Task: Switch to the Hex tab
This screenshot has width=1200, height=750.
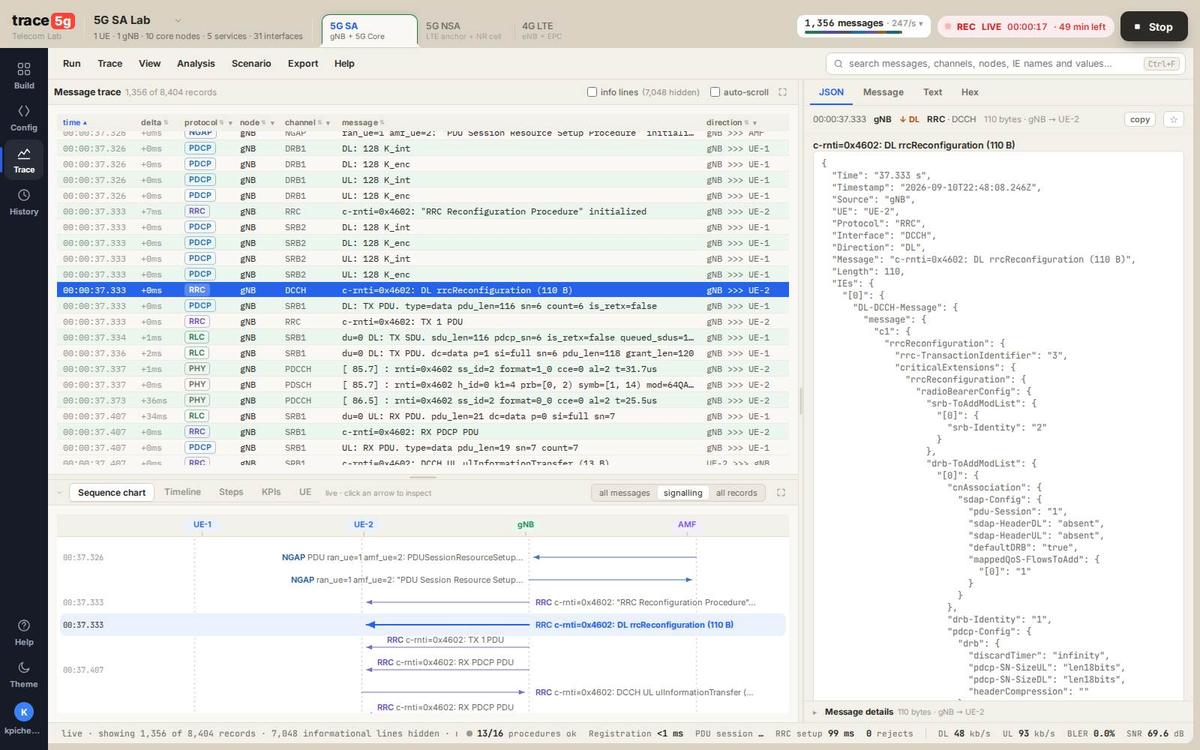Action: [970, 92]
